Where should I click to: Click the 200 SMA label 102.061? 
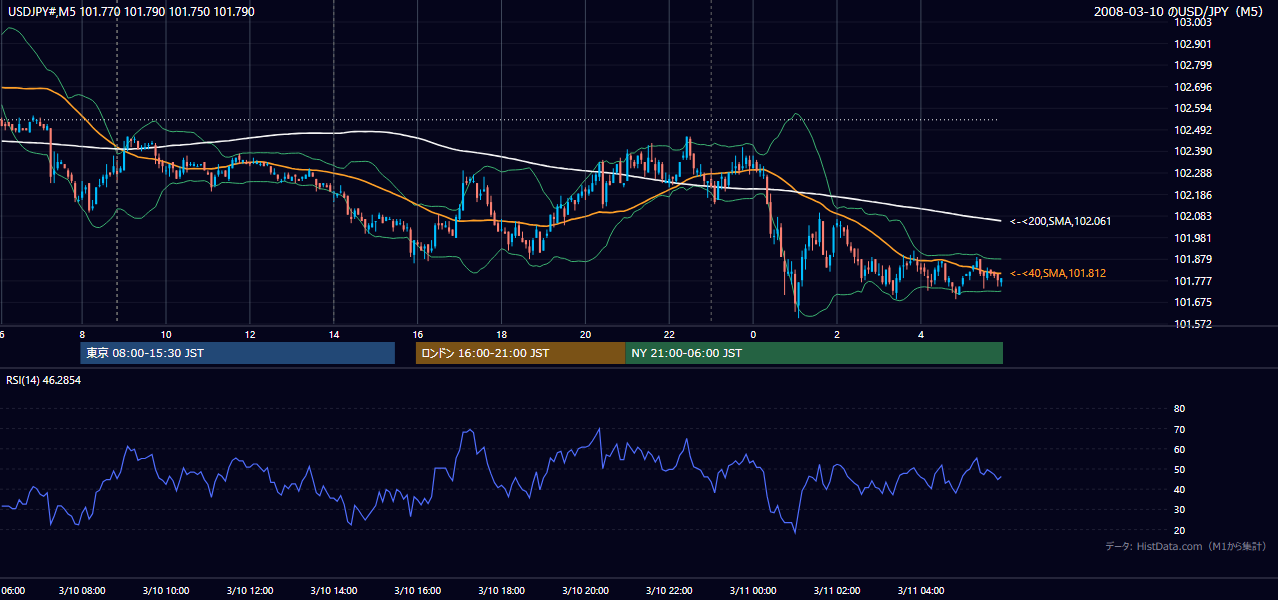[1060, 221]
